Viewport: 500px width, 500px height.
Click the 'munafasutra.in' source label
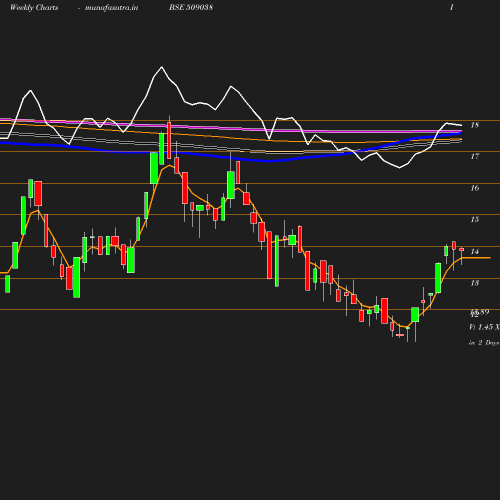click(111, 8)
